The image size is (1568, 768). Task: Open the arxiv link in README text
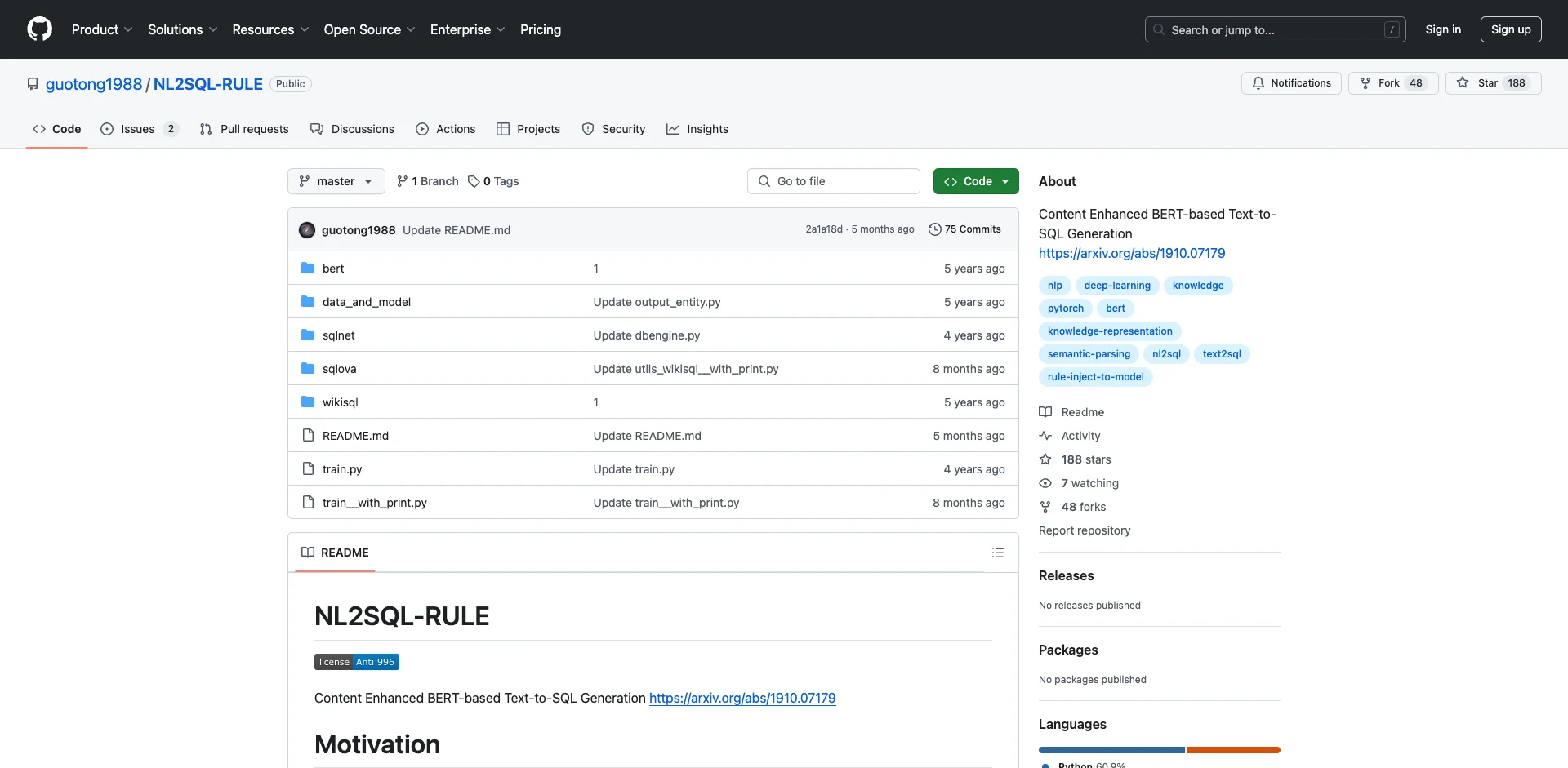pyautogui.click(x=742, y=698)
